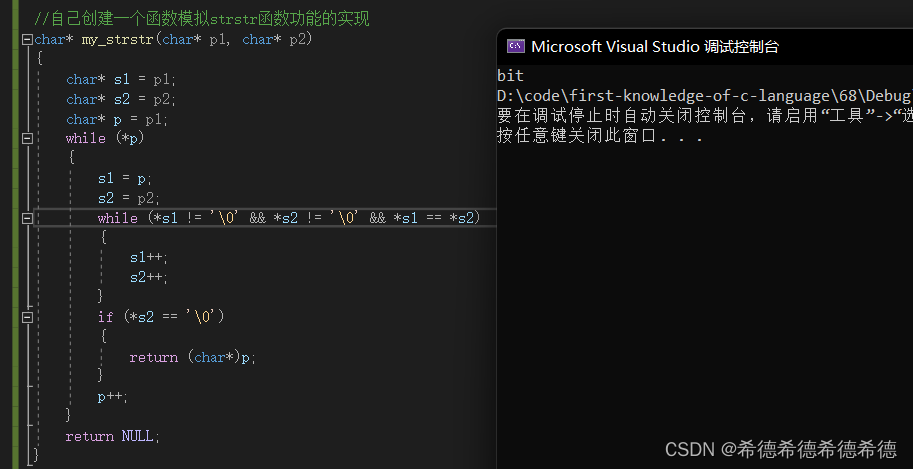The width and height of the screenshot is (913, 469).
Task: Collapse the while (*p) loop fold
Action: [27, 139]
